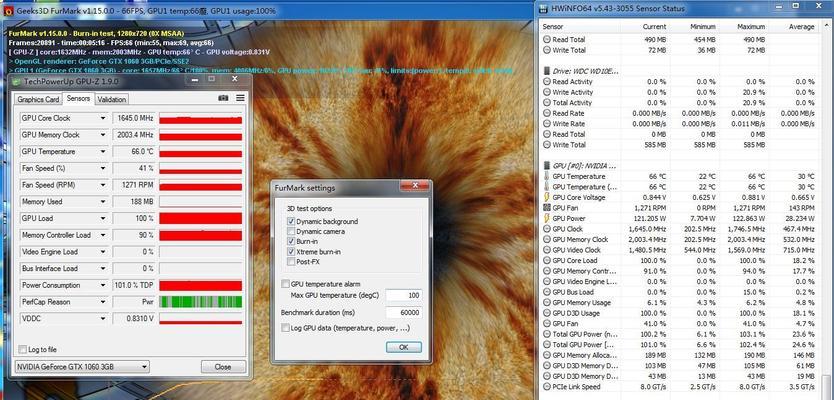The height and width of the screenshot is (400, 834).
Task: Click the HWiNFO vertical scrollbar
Action: [825, 210]
